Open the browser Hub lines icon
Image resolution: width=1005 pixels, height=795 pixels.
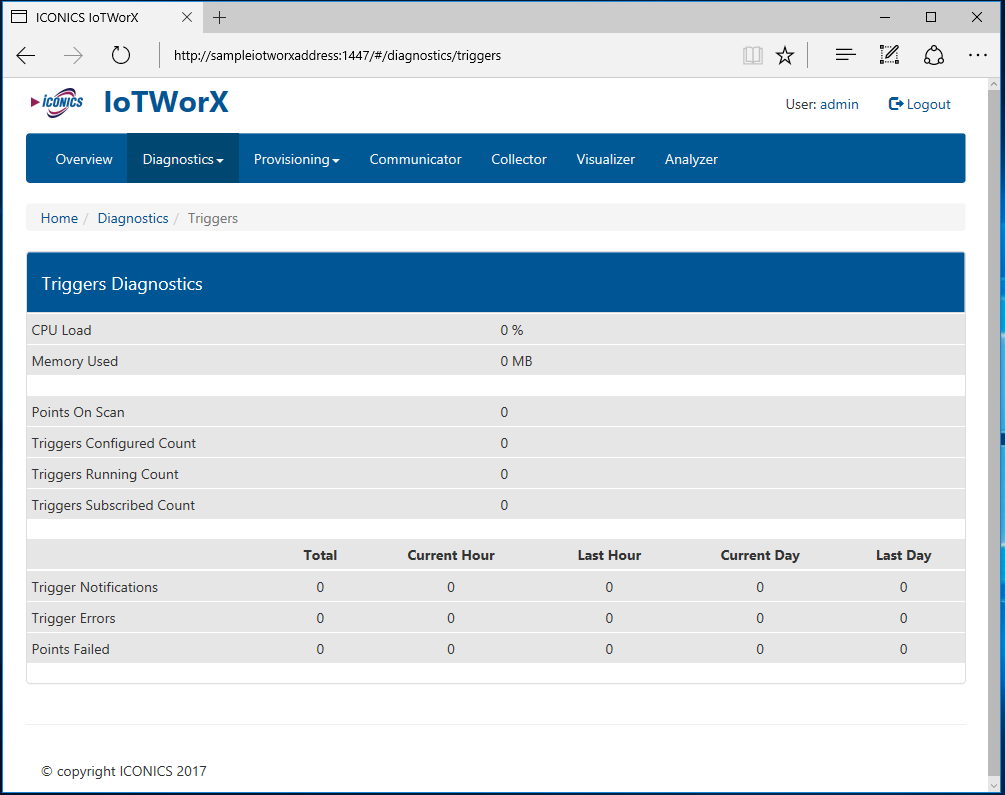tap(845, 55)
